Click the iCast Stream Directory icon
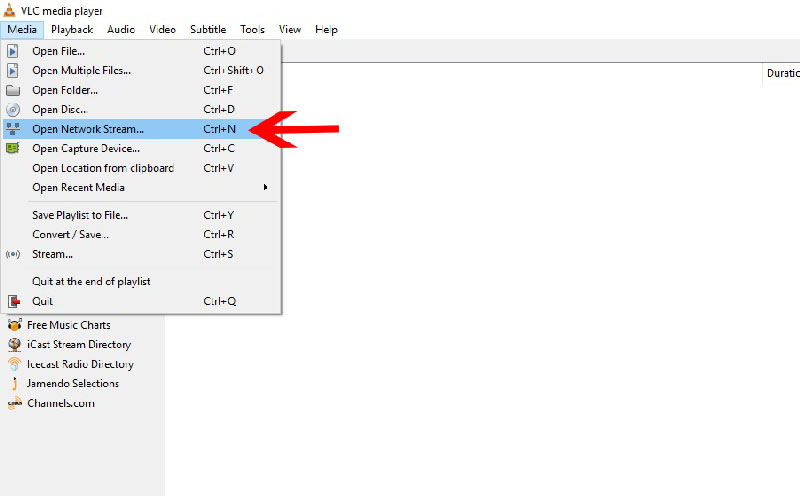Screen dimensions: 800x496 click(14, 345)
